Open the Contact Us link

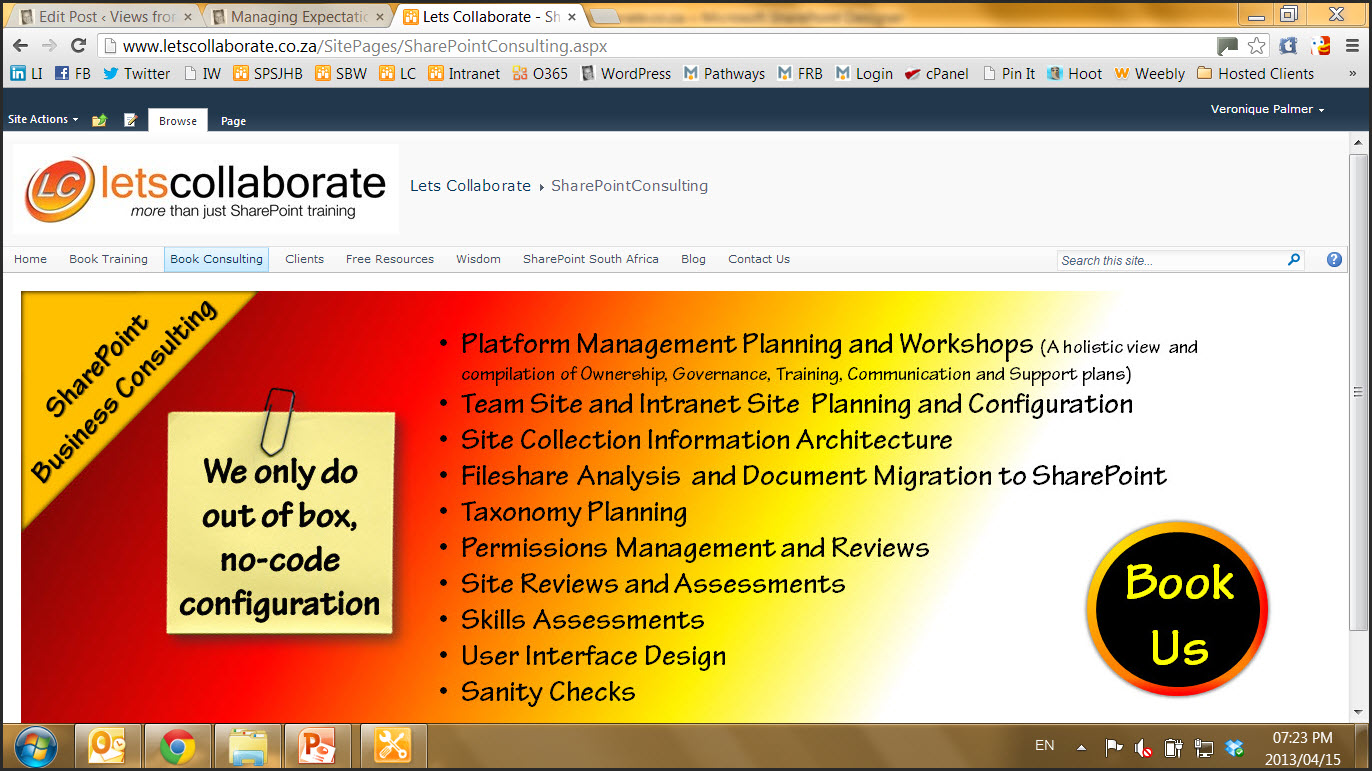pos(758,259)
